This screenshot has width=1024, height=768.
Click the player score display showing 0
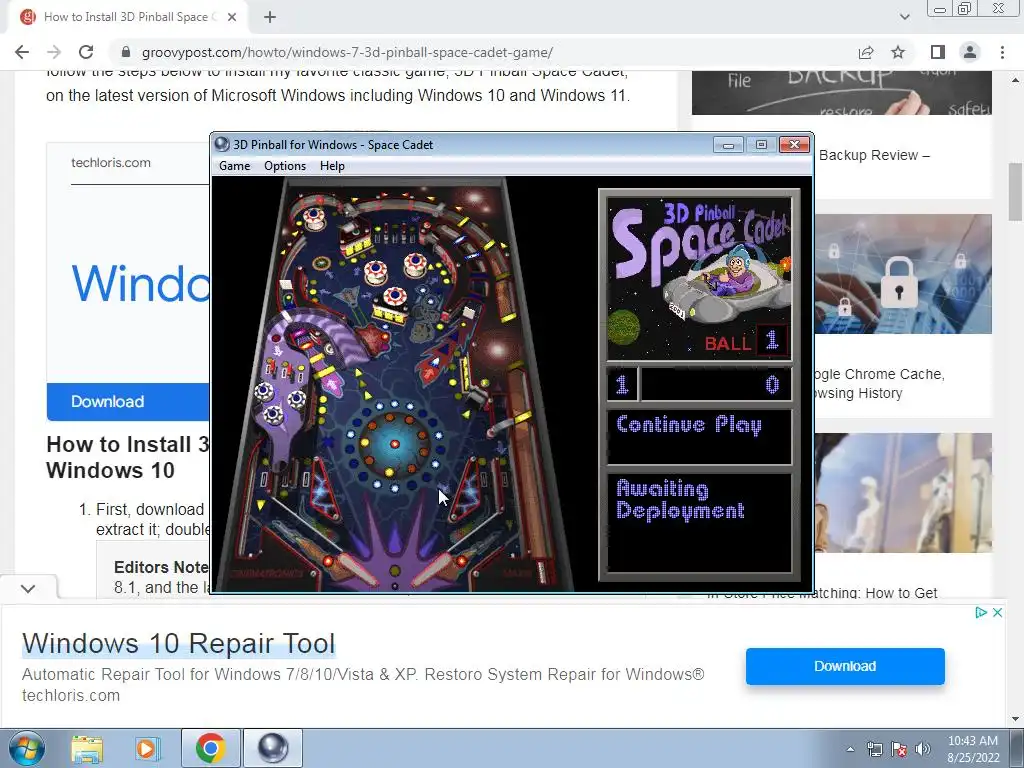pyautogui.click(x=716, y=384)
